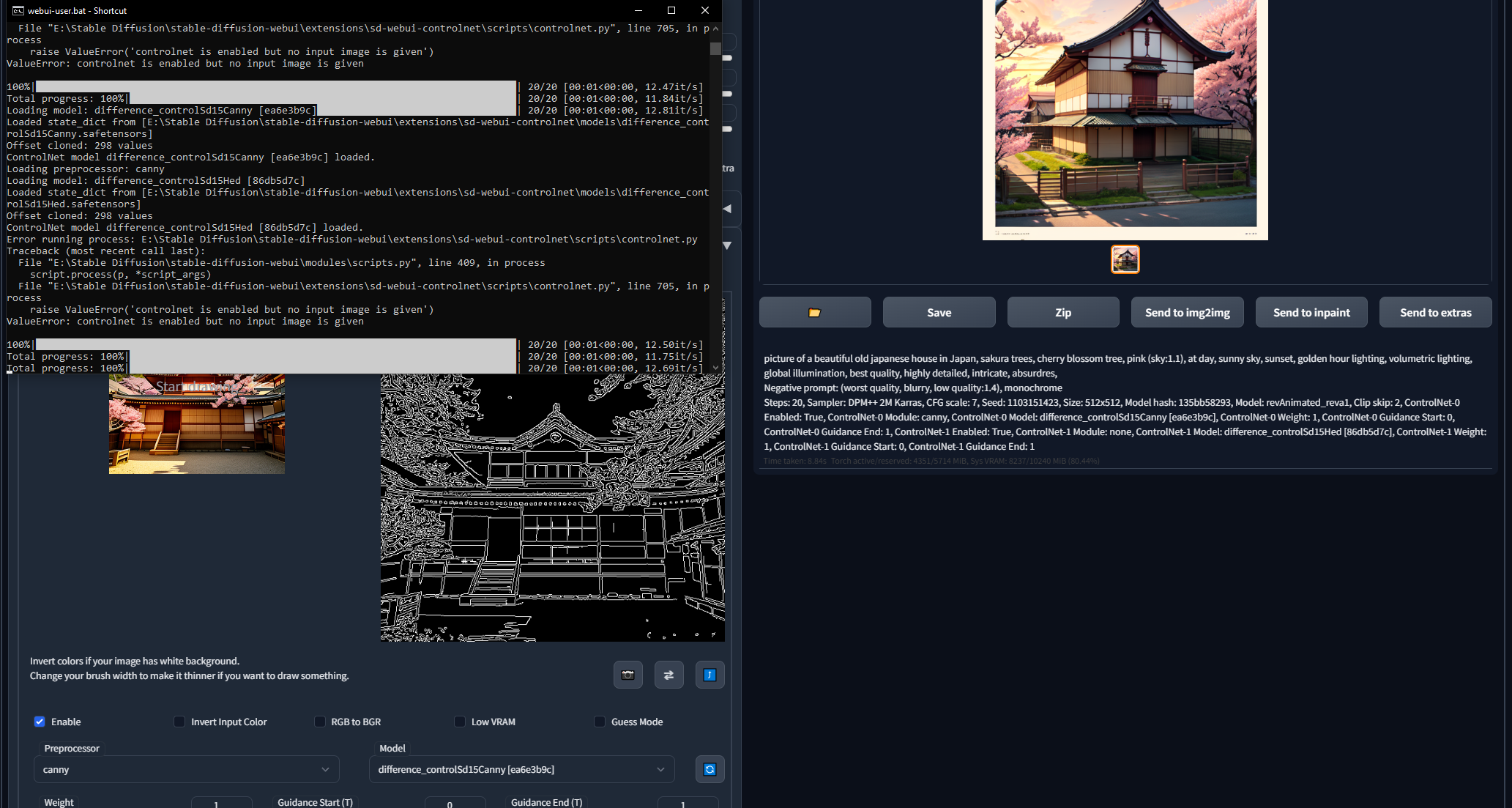Screen dimensions: 1512x808
Task: Open the Preprocessor dropdown showing canny
Action: (x=186, y=769)
